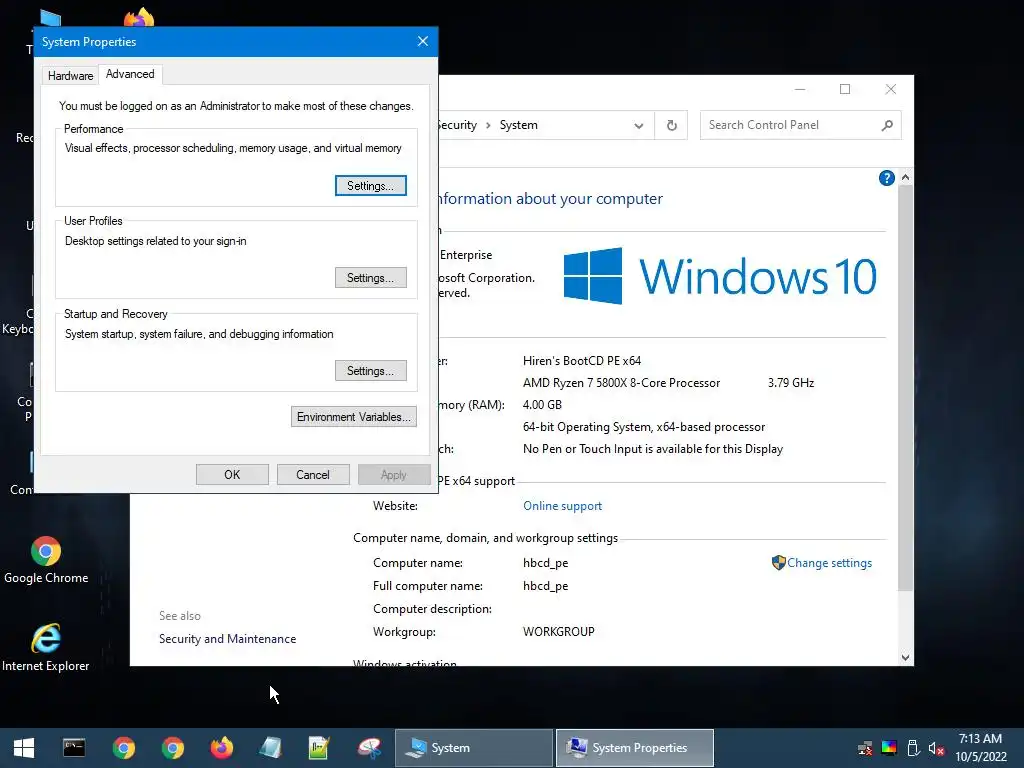Open Startup and Recovery Settings
Viewport: 1024px width, 768px height.
pos(370,370)
